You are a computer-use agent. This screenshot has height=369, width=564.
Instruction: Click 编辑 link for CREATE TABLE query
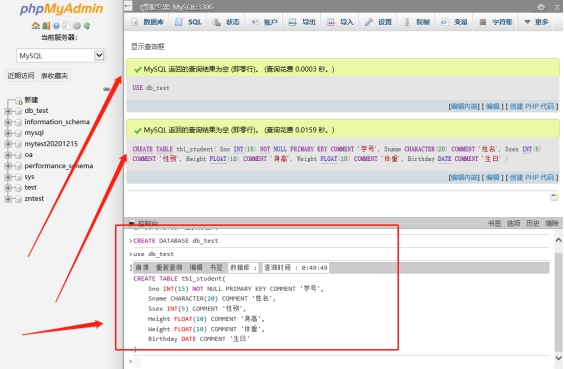click(492, 177)
